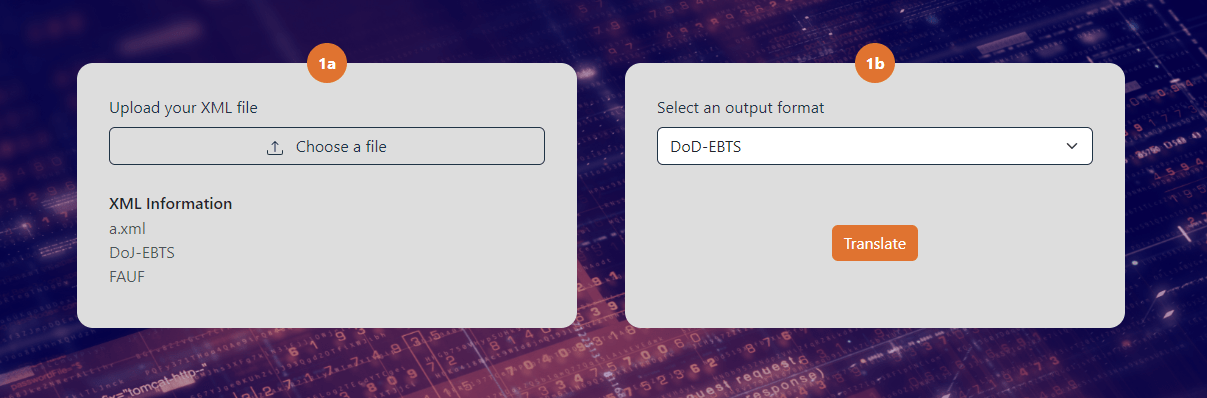Click the 'Choose a file' label text
Viewport: 1207px width, 398px height.
pyautogui.click(x=341, y=147)
